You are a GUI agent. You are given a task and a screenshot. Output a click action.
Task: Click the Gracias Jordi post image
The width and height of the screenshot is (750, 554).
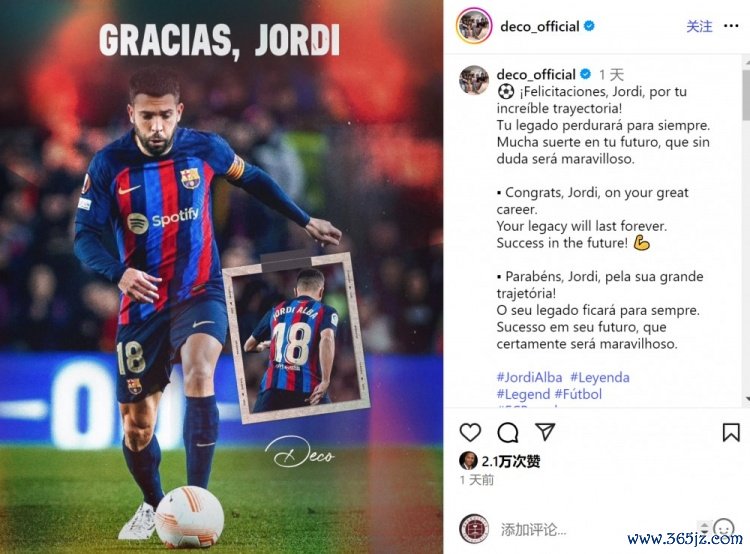coord(221,277)
